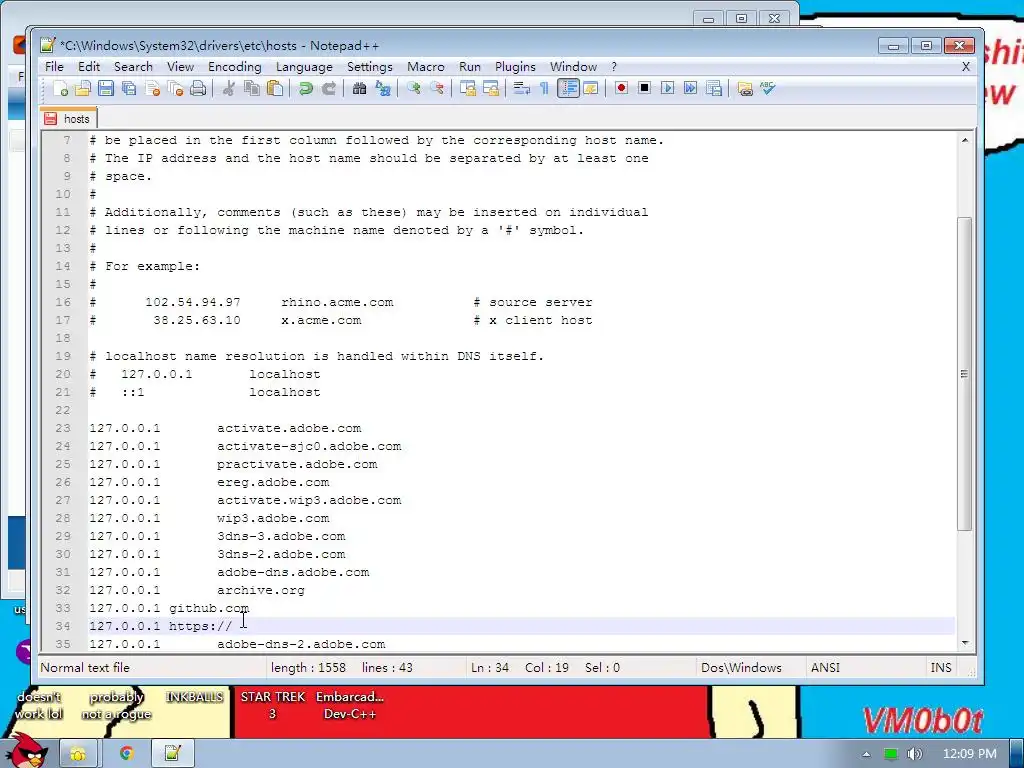
Task: Open the Replace toolbar icon
Action: point(383,89)
